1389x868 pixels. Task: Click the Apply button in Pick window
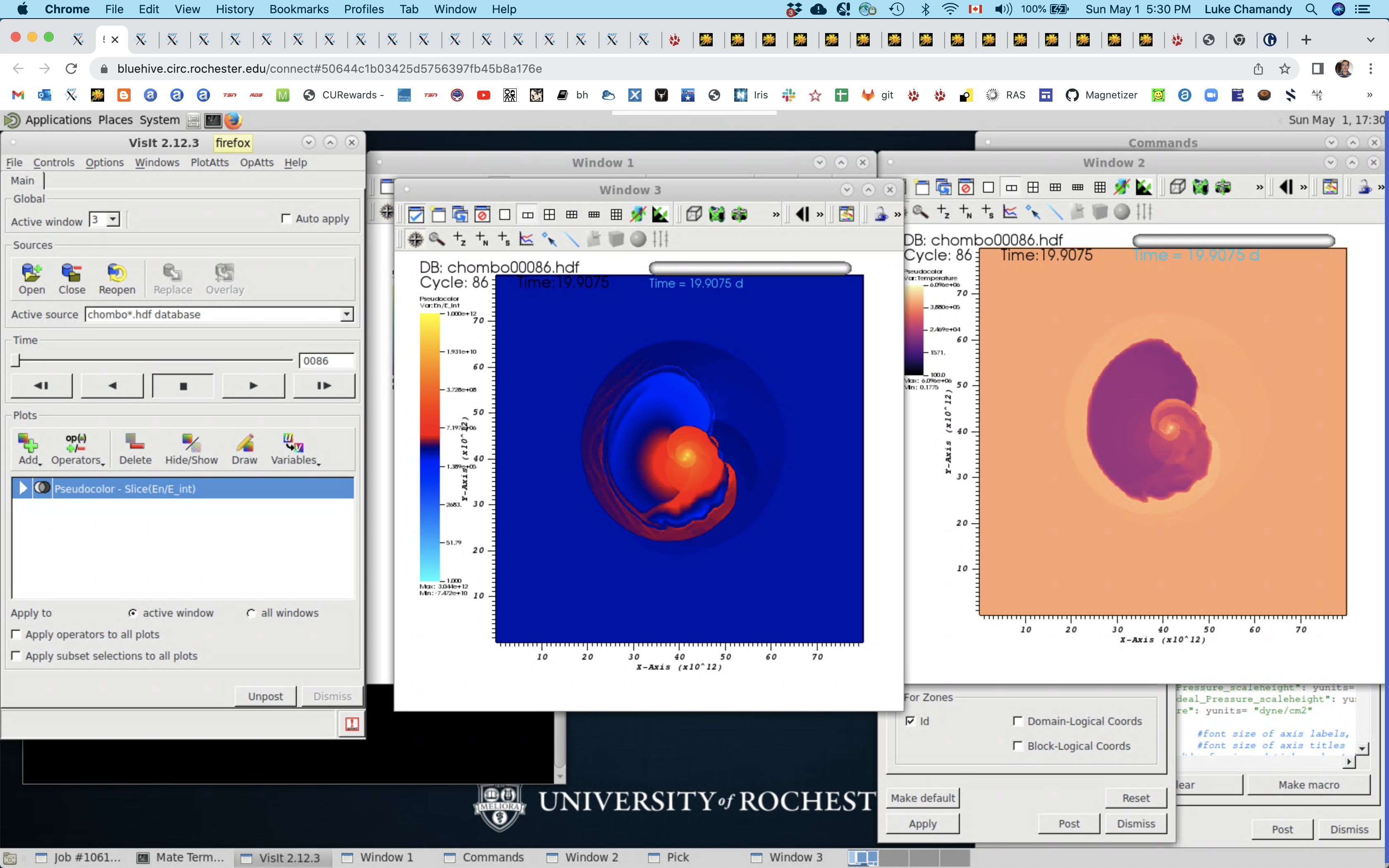click(x=922, y=824)
